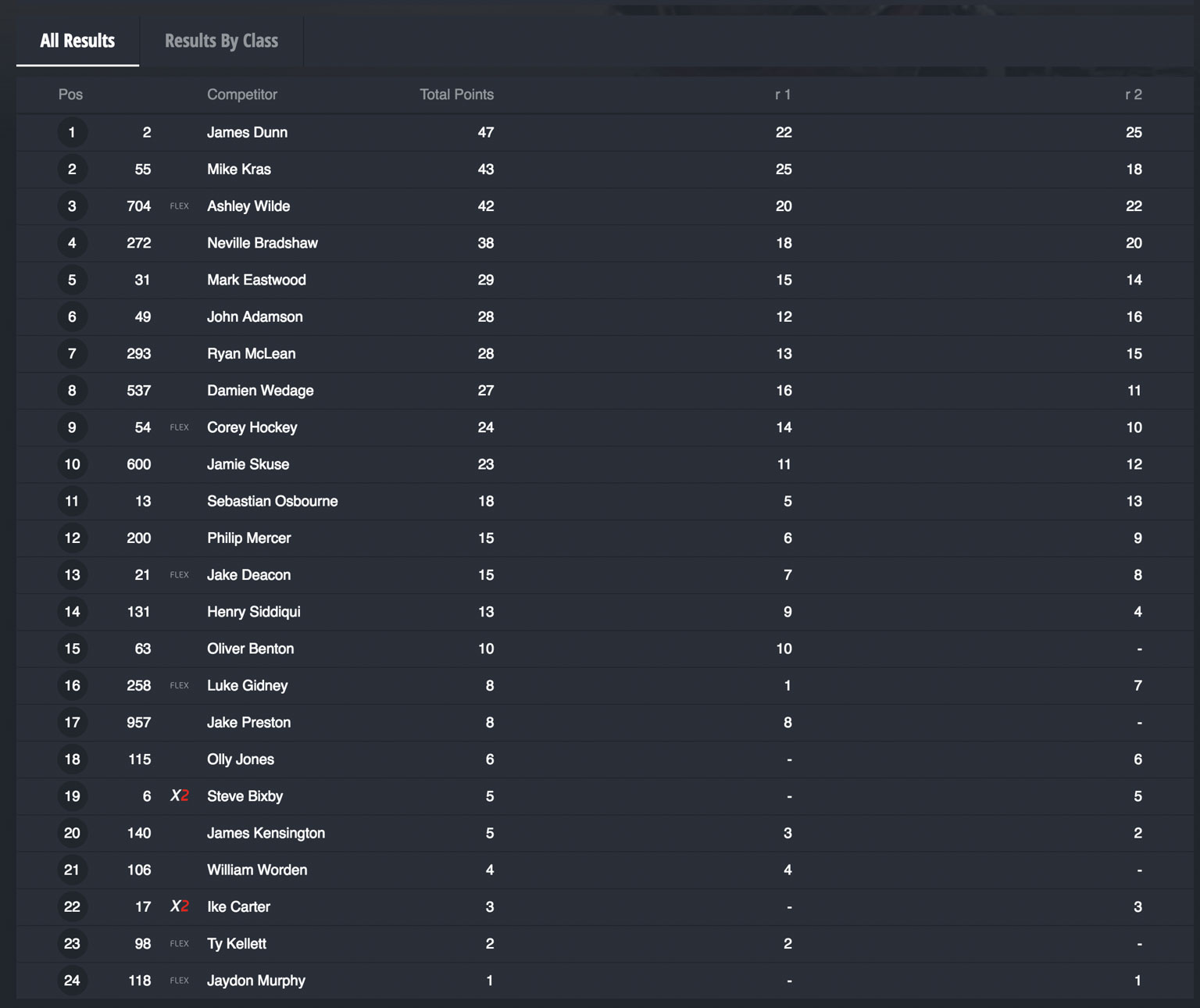
Task: Click Sebastian Osbourne's name
Action: click(272, 501)
